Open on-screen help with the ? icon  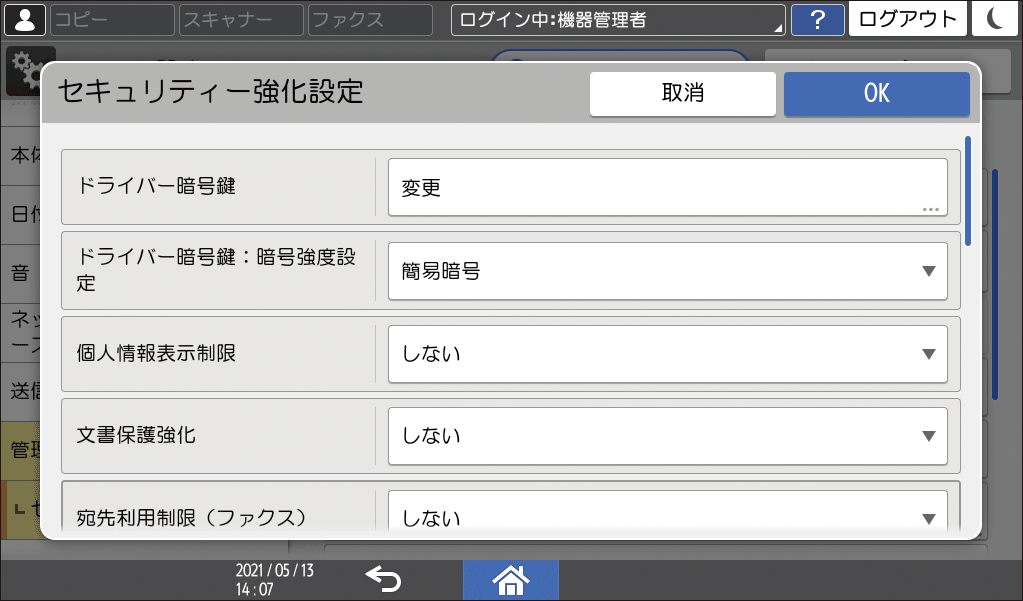[817, 19]
